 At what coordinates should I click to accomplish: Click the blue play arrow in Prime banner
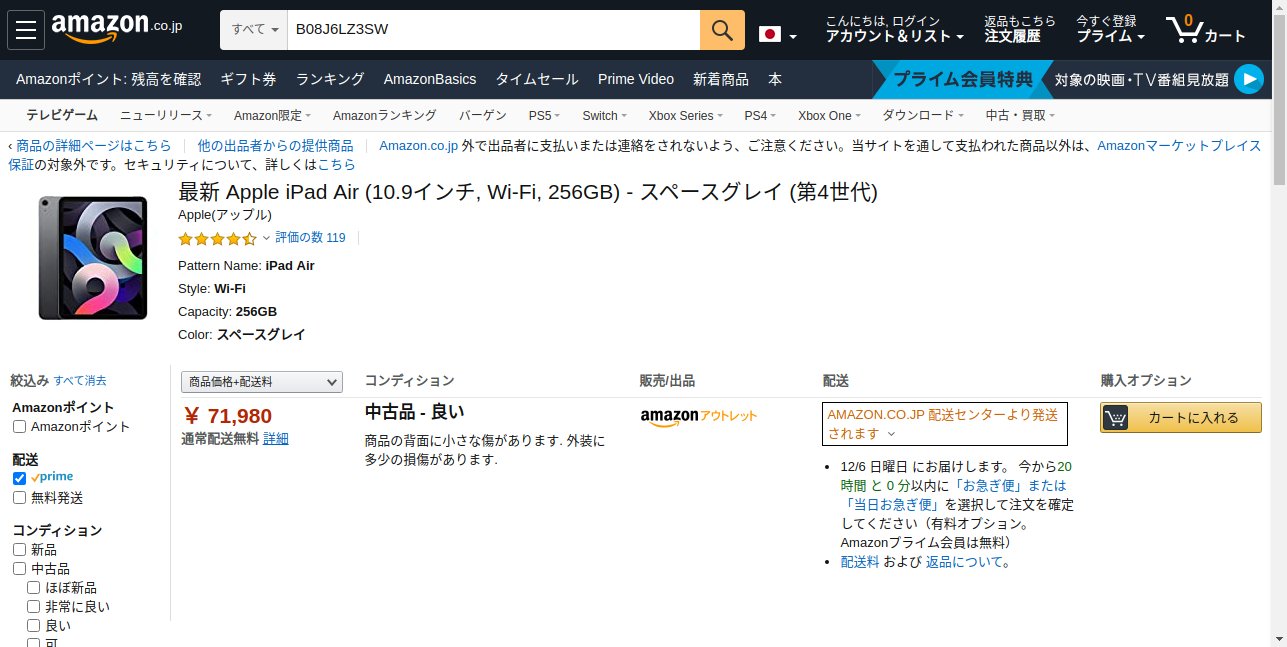[x=1248, y=79]
